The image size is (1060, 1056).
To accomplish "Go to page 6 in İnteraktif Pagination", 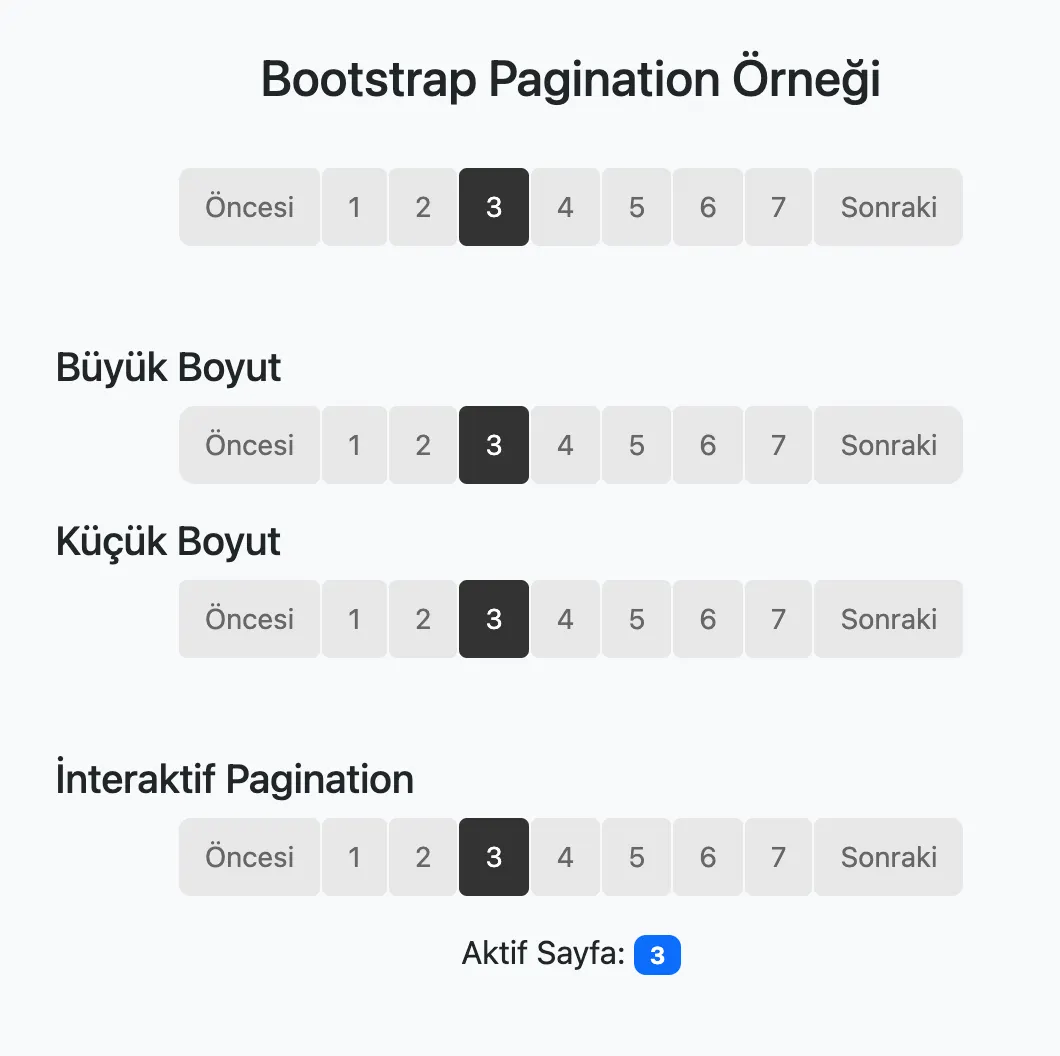I will click(708, 857).
